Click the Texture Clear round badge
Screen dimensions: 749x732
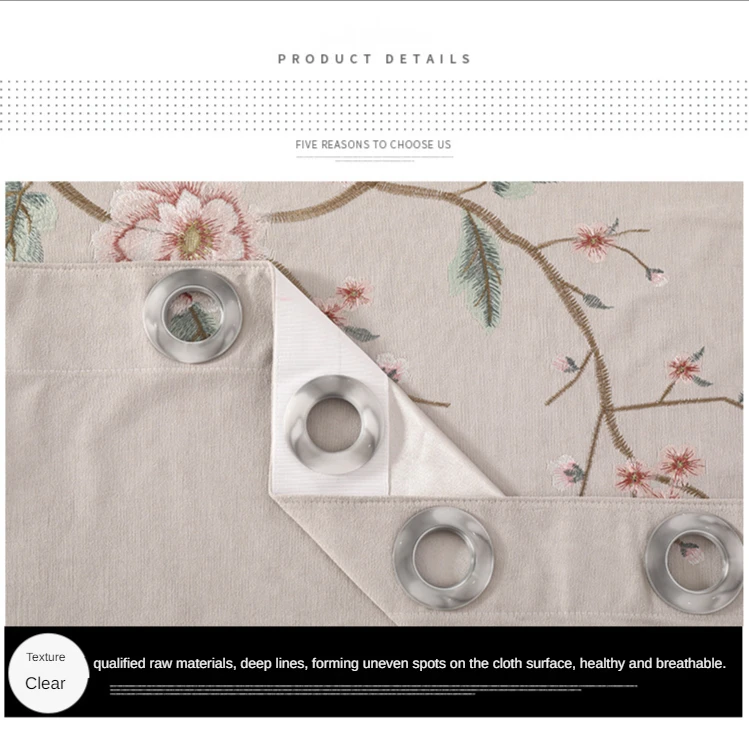point(48,673)
